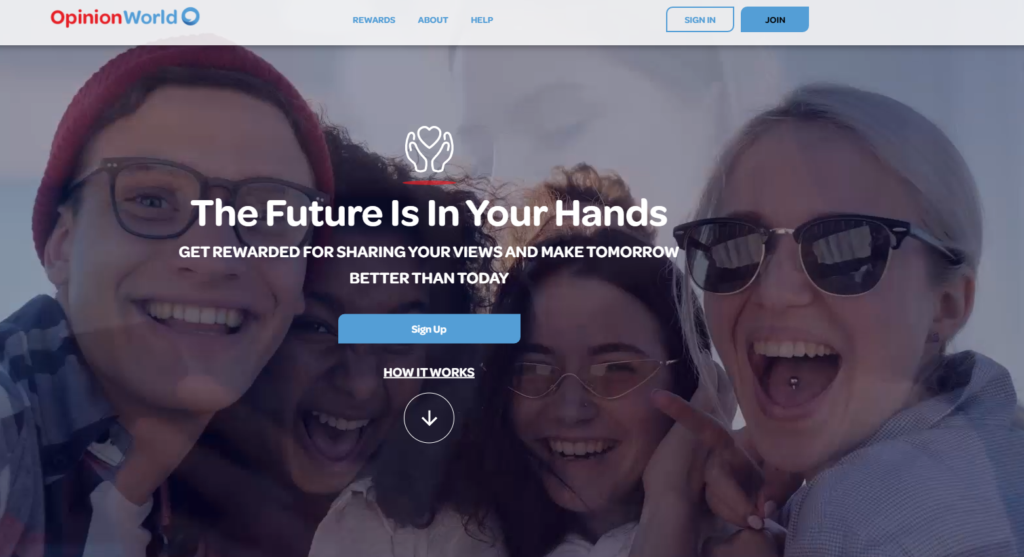Click the hands holding heart icon
Screen dimensions: 1024x557
click(429, 149)
